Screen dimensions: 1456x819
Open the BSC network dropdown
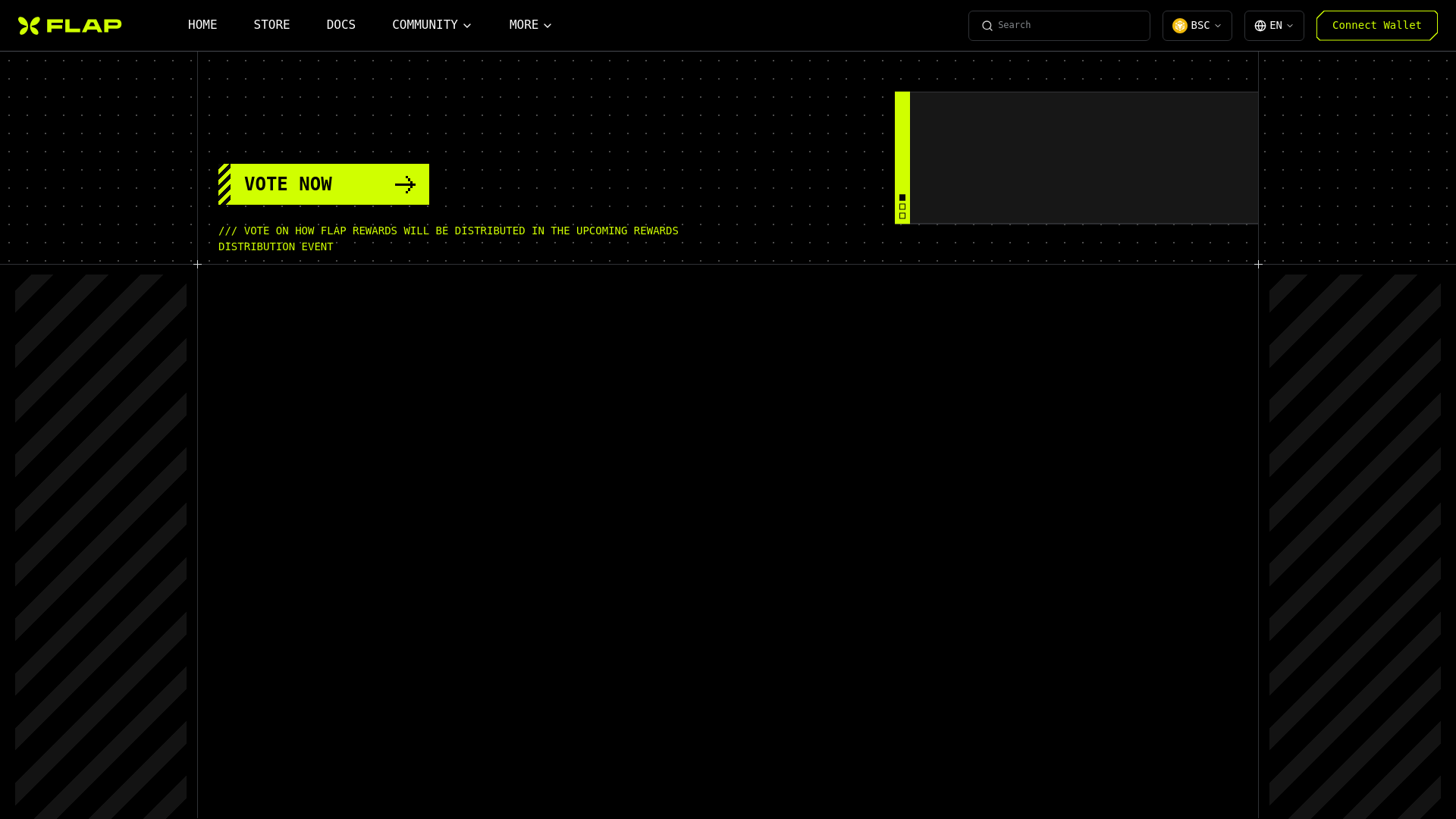click(x=1197, y=26)
